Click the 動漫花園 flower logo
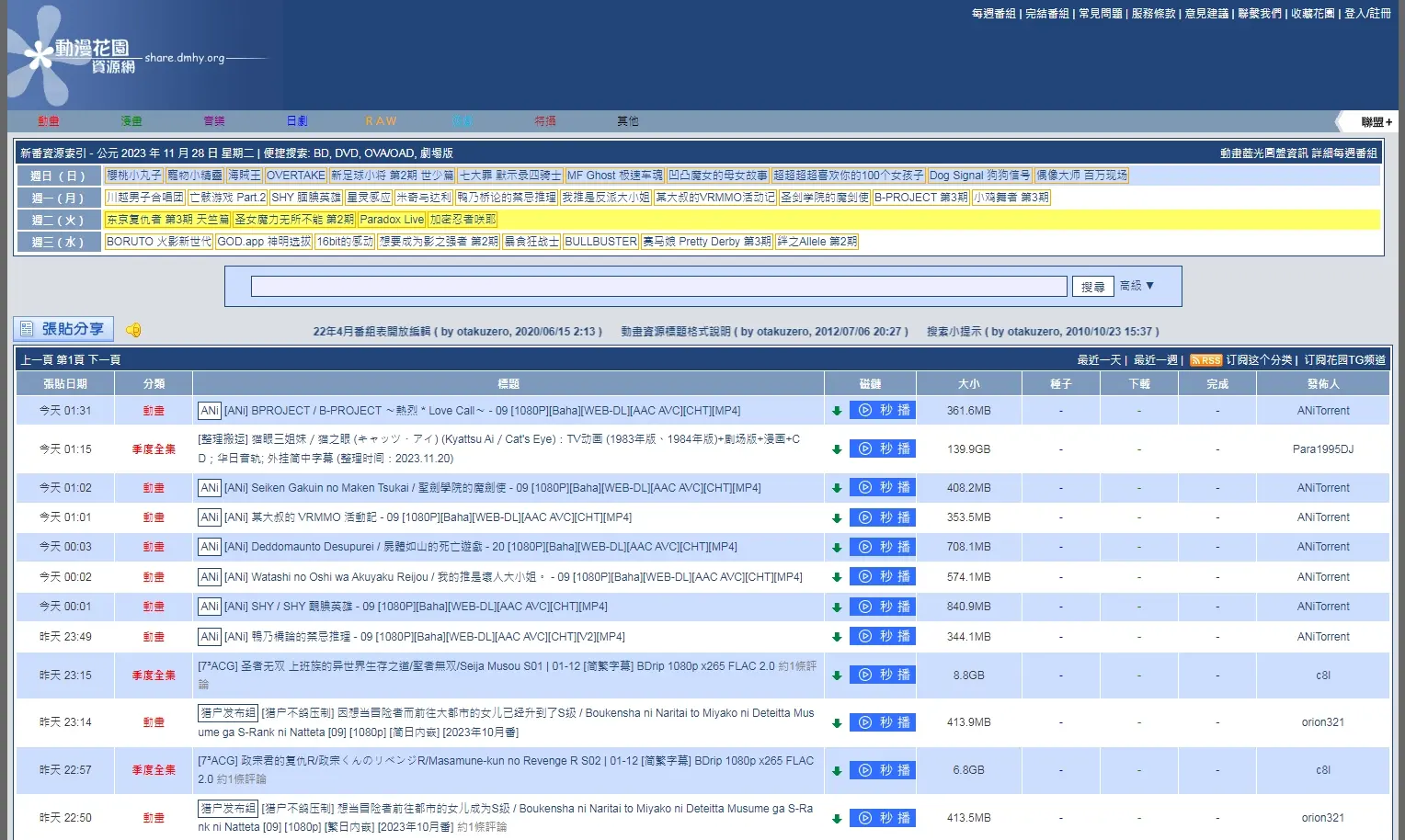This screenshot has width=1405, height=840. [72, 55]
